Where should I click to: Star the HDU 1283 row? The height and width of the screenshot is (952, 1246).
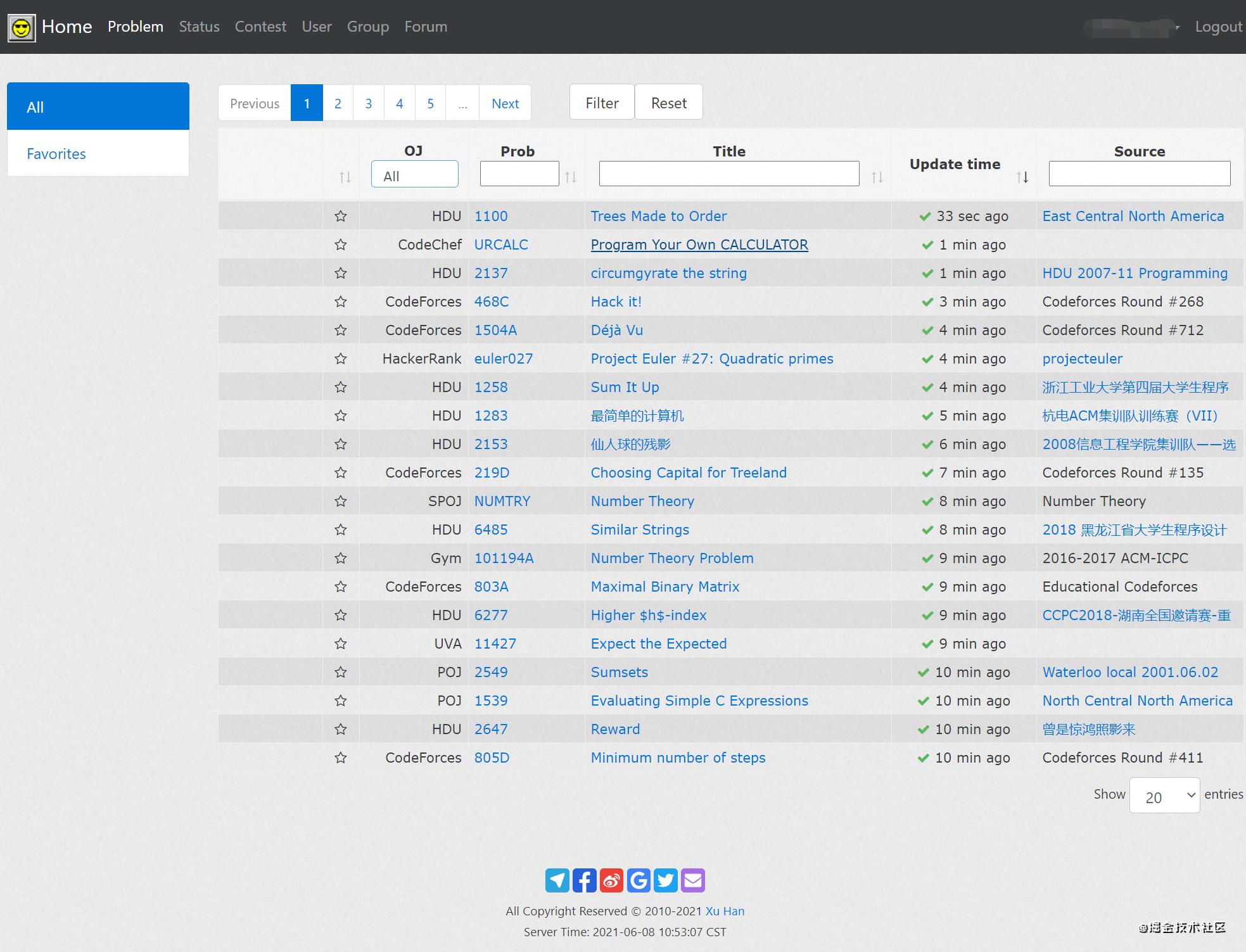[x=341, y=416]
